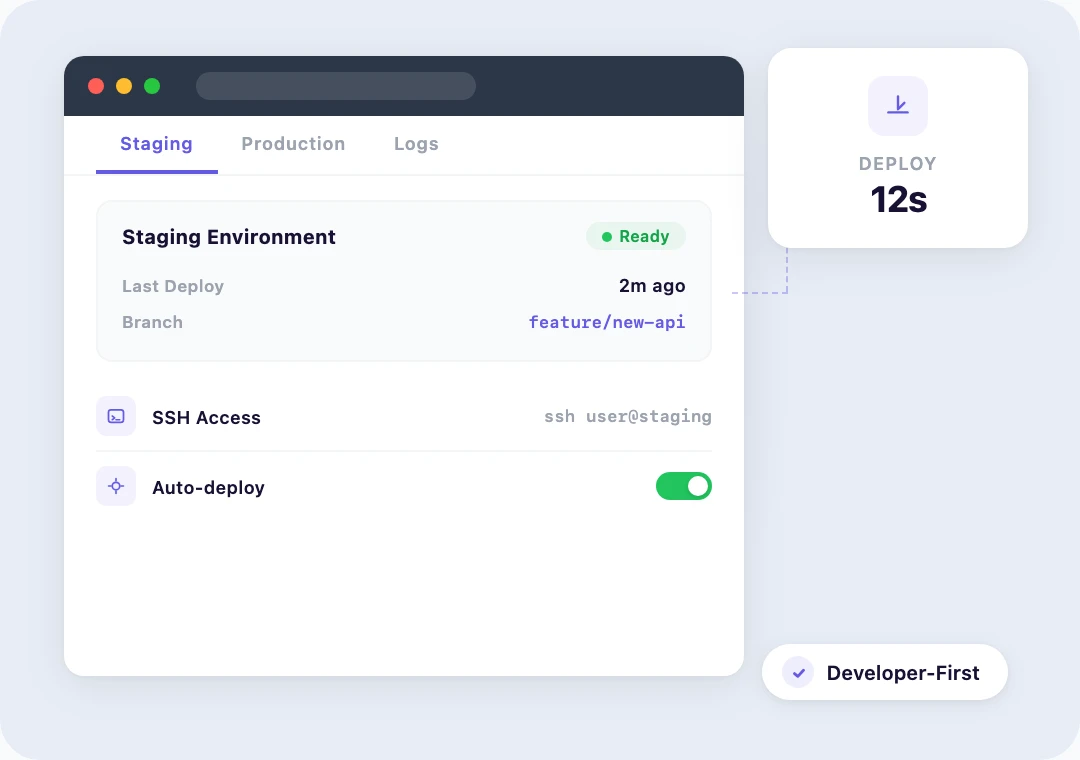Open the feature/new-api branch link

tap(607, 322)
